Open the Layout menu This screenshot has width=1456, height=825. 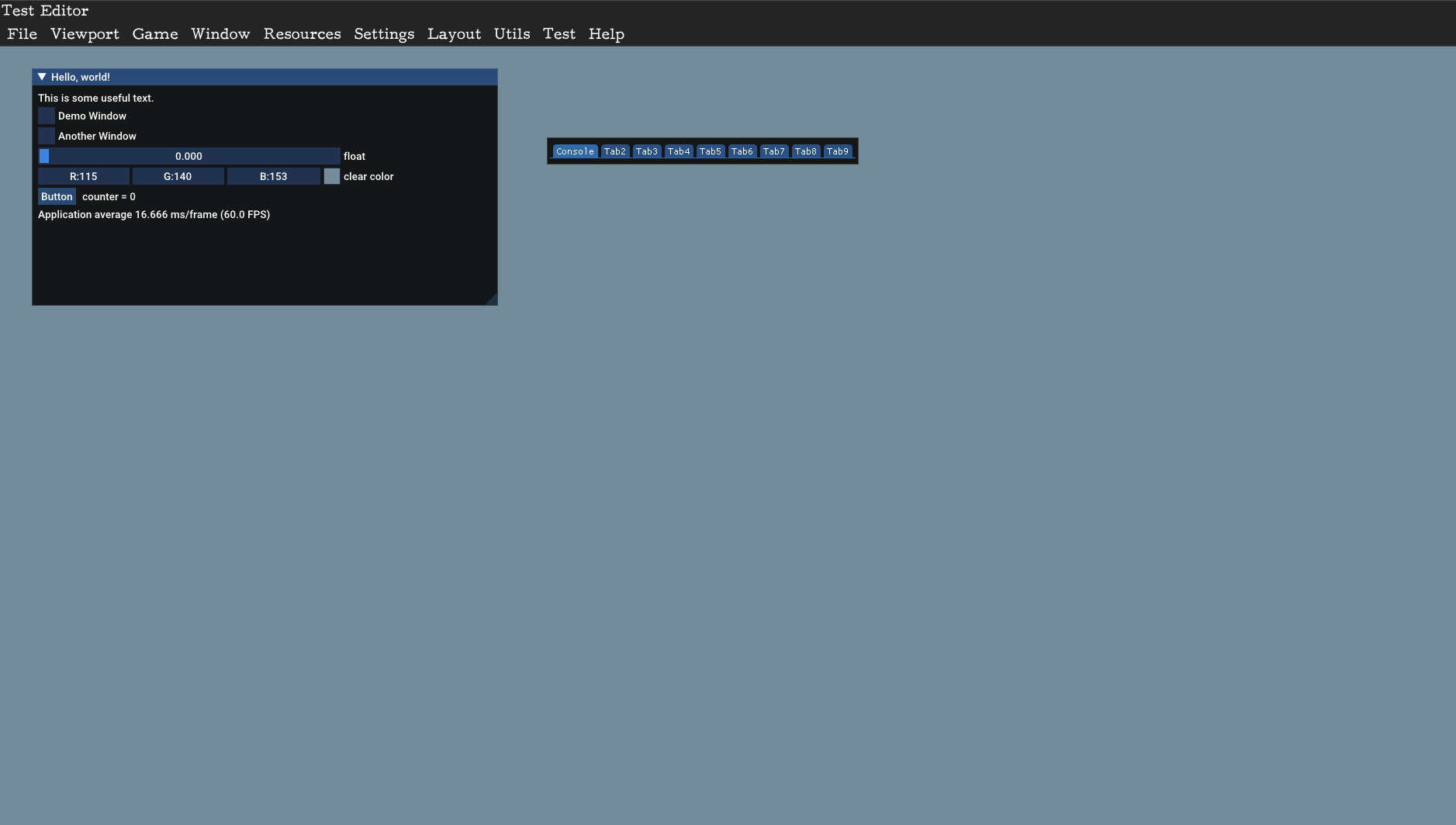pos(454,33)
